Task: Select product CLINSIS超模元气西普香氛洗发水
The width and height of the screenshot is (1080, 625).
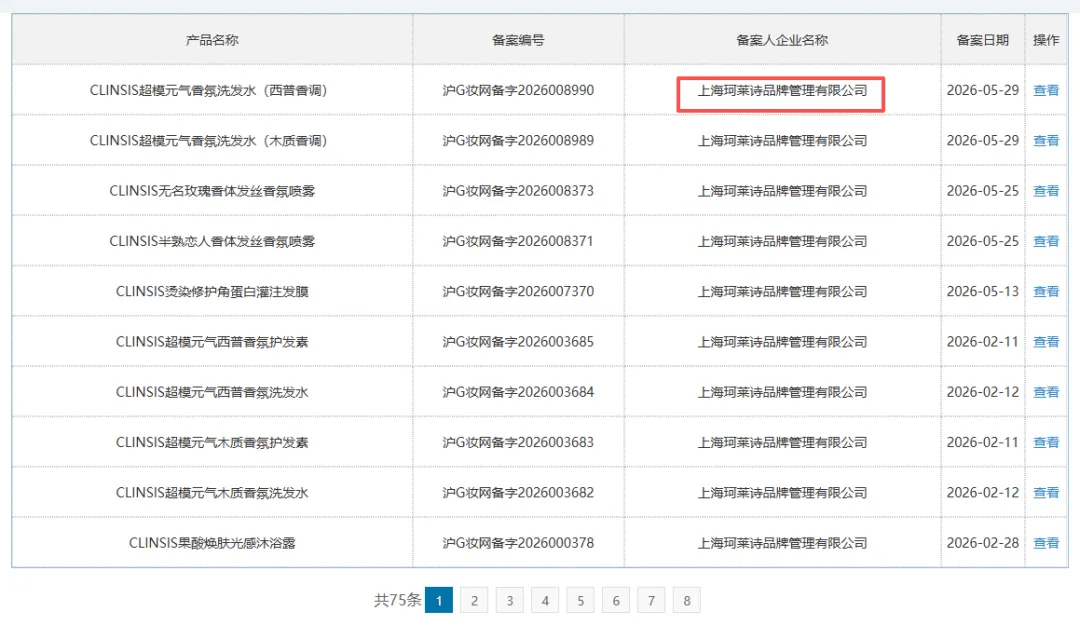Action: (212, 392)
